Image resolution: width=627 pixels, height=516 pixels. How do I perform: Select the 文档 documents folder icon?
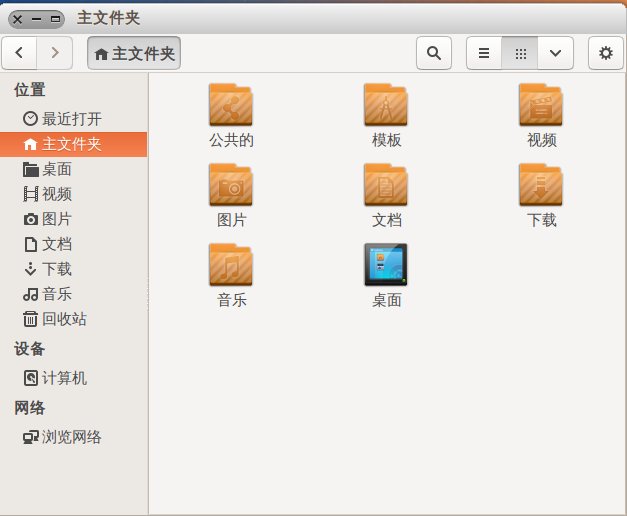pyautogui.click(x=386, y=185)
